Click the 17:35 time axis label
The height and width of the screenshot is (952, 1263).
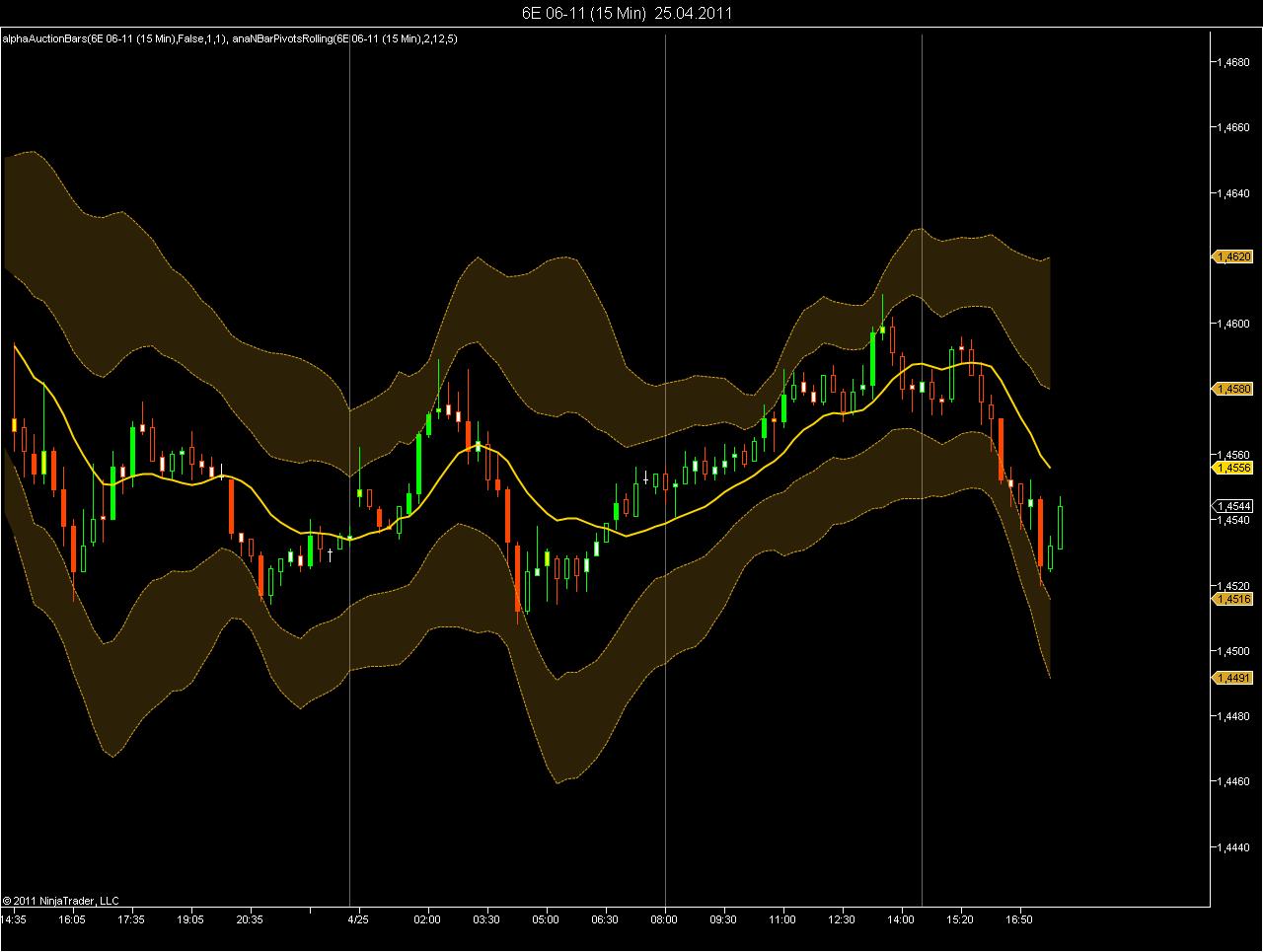pos(131,919)
